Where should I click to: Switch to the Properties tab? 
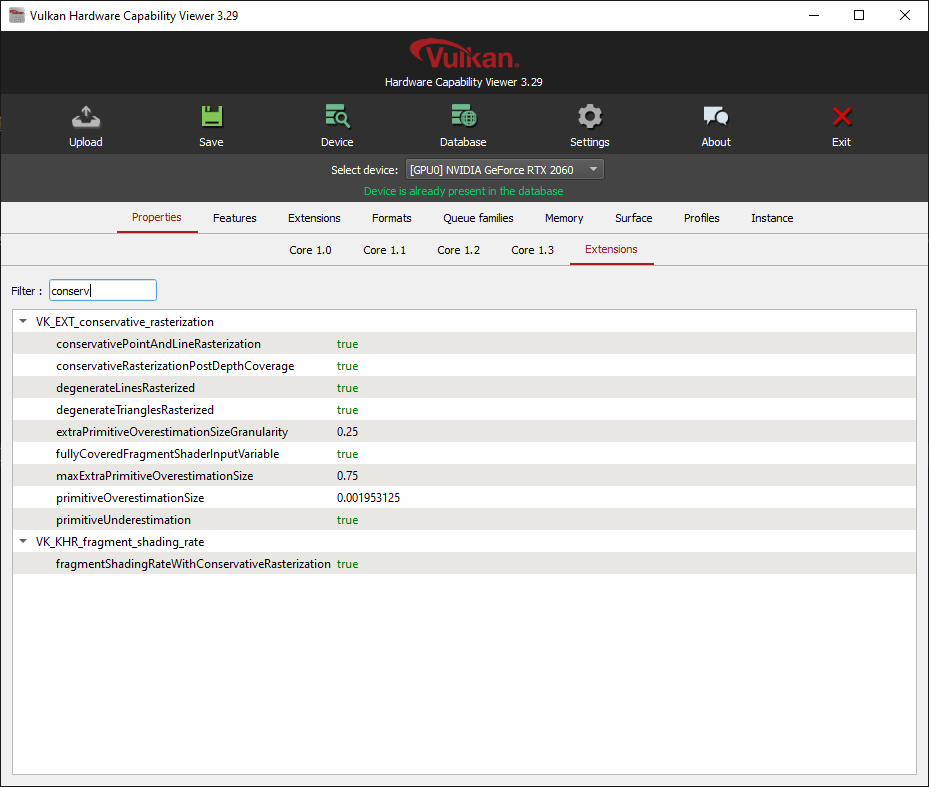(x=157, y=217)
